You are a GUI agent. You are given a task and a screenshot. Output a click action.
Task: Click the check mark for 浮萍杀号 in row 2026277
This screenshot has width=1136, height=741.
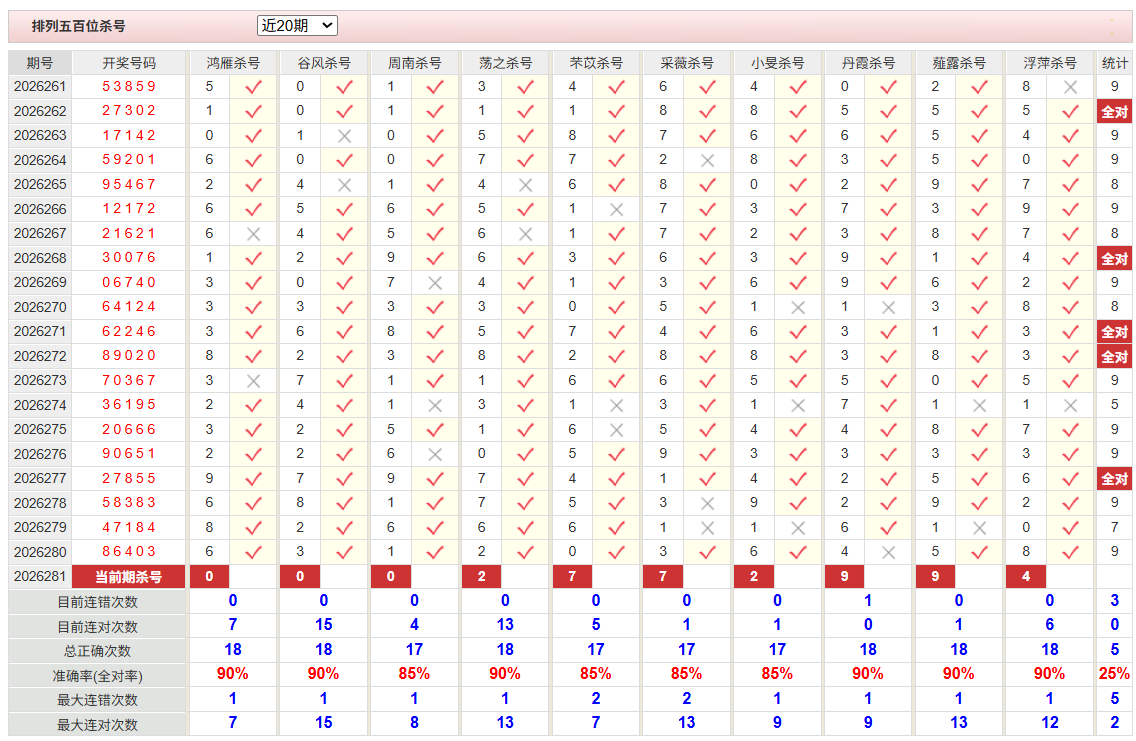(x=1070, y=479)
